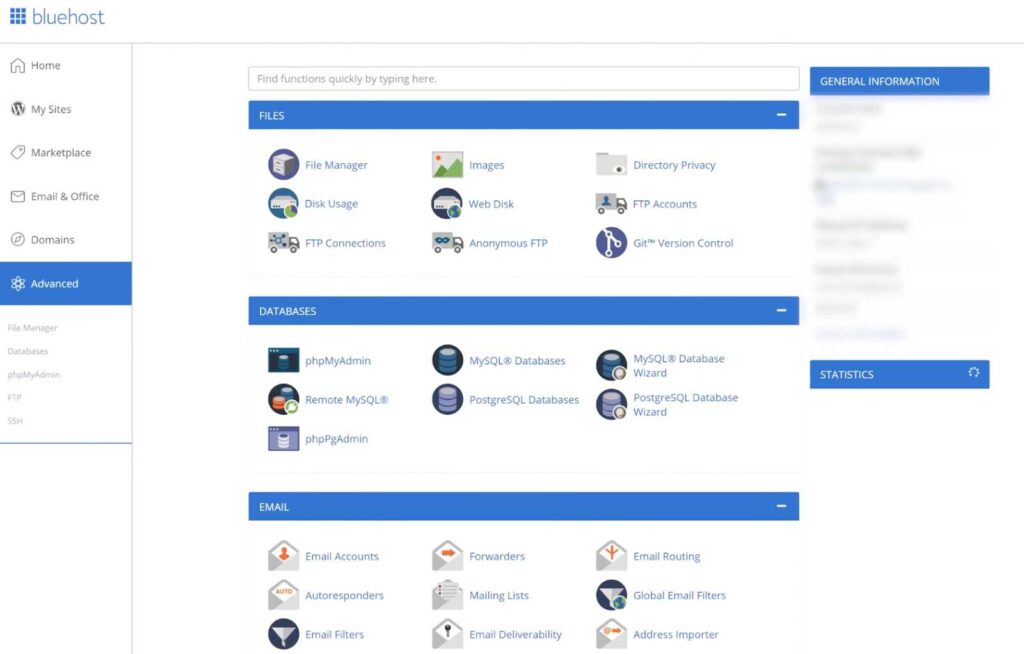
Task: Open Email & Office in the sidebar
Action: click(65, 197)
